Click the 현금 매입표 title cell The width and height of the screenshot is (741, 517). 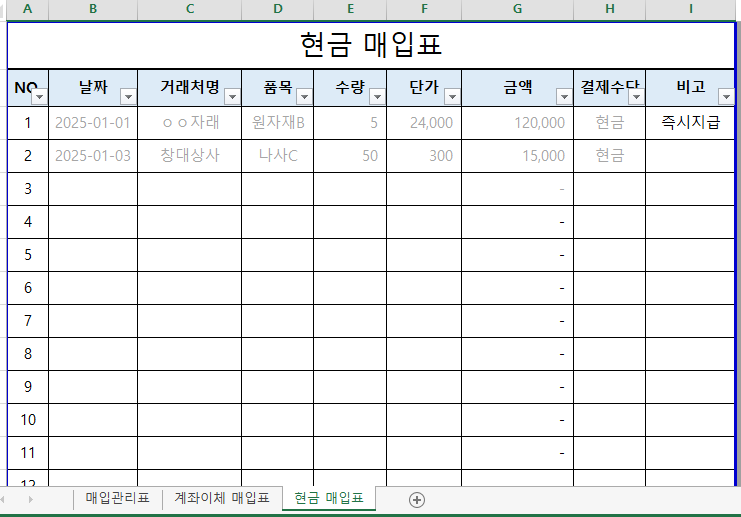[371, 45]
